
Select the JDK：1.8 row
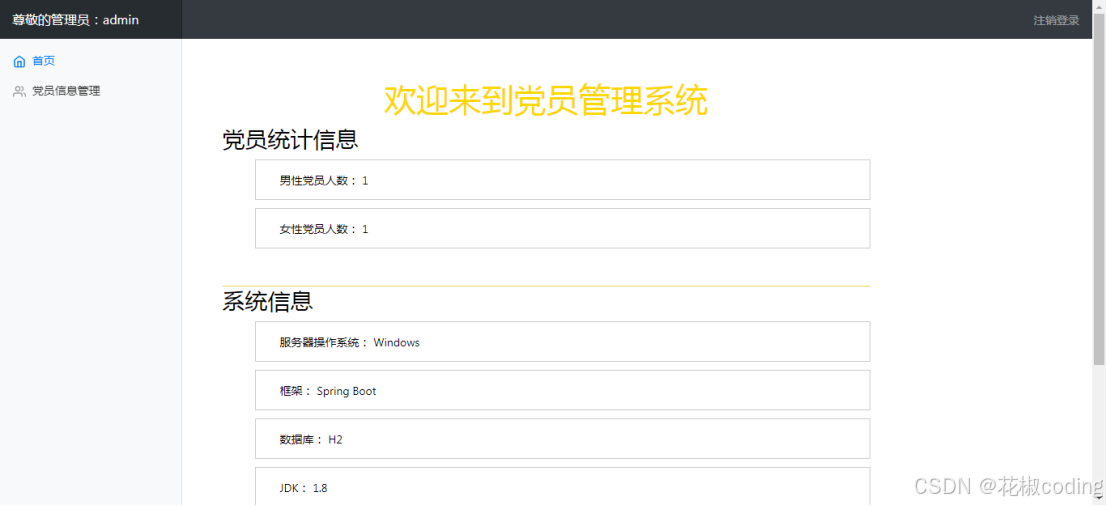point(562,487)
